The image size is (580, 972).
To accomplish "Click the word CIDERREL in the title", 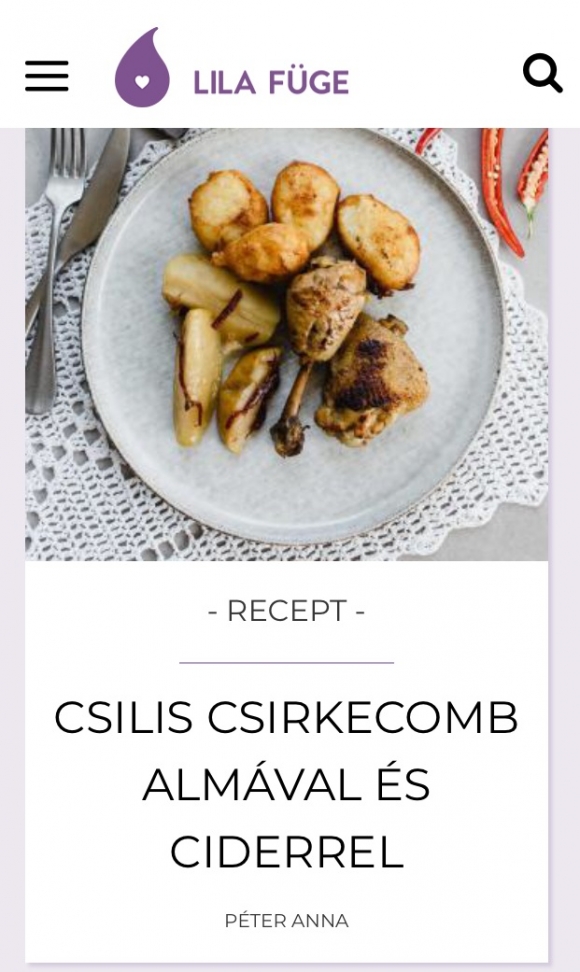I will coord(286,852).
